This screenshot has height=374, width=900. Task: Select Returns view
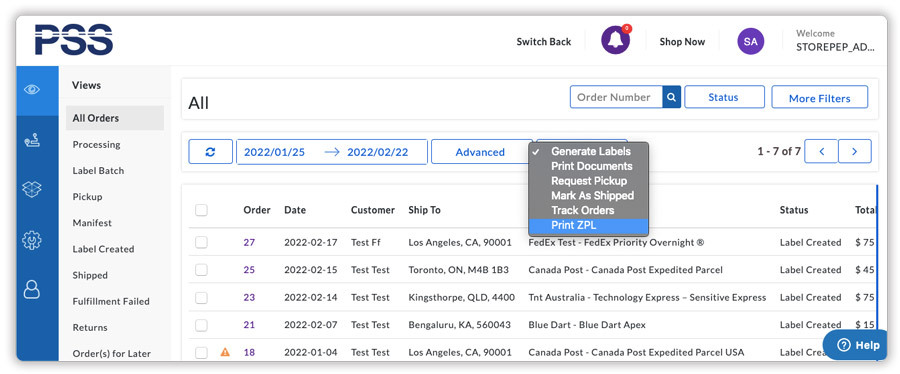pos(90,328)
